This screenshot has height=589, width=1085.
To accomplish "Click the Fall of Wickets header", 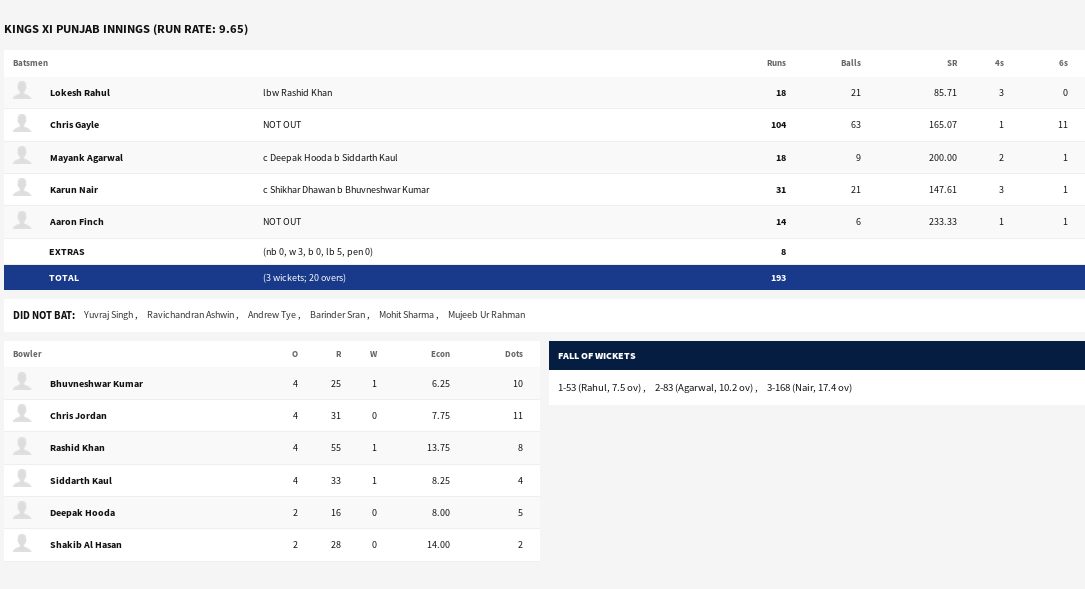I will 596,356.
